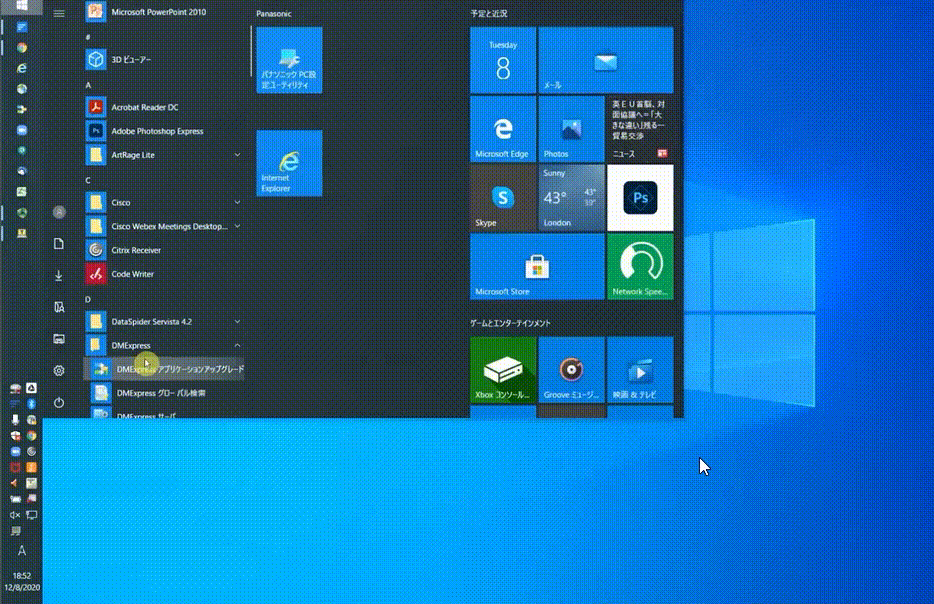Click the Google Drive tray icon
Viewport: 934px width, 604px height.
(x=31, y=388)
